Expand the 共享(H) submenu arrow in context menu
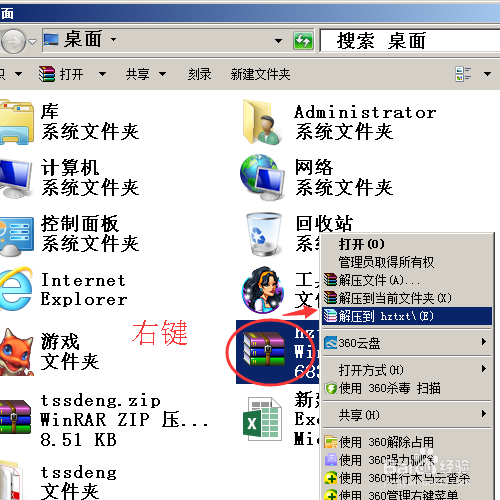Screen dimensions: 500x500 484,414
